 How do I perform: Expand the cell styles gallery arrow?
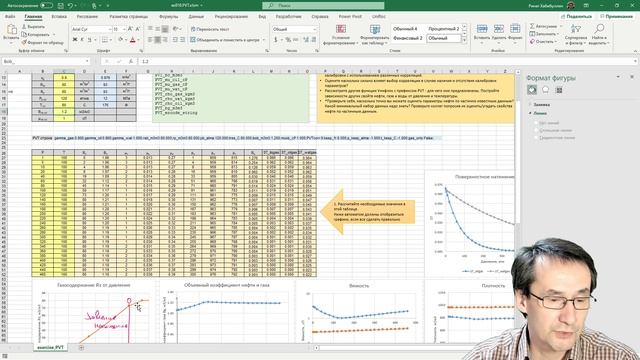point(464,40)
